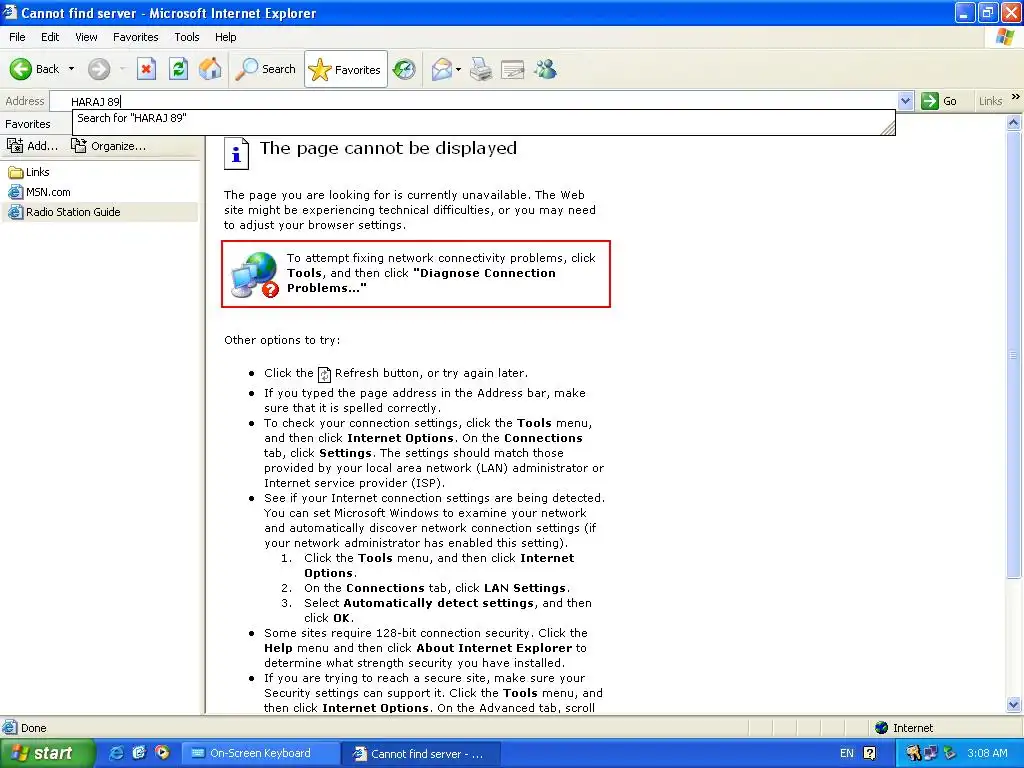Open the Help menu
This screenshot has height=768, width=1024.
tap(226, 37)
